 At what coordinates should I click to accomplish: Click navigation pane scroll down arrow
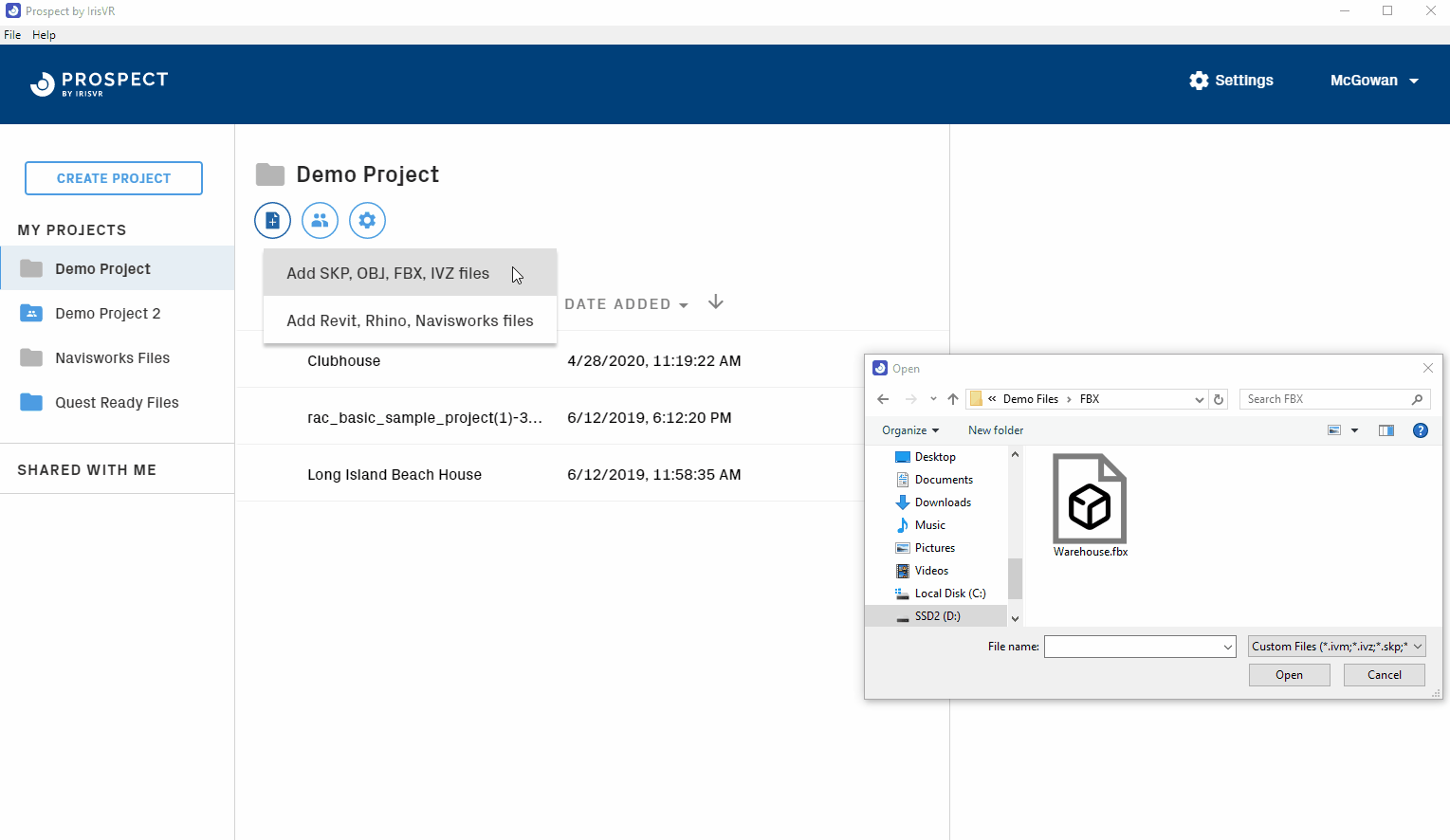coord(1015,619)
